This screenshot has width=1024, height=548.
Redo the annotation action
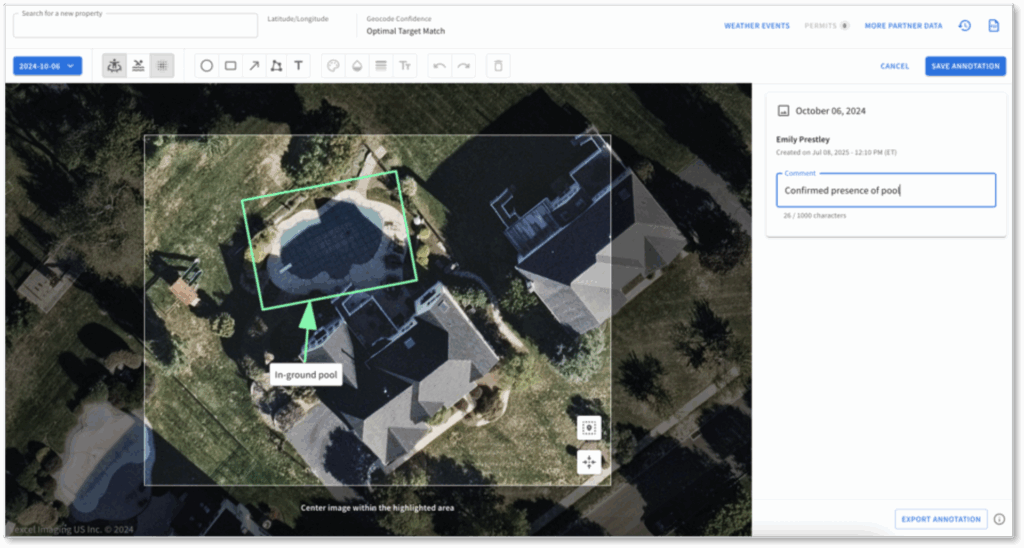pos(462,66)
